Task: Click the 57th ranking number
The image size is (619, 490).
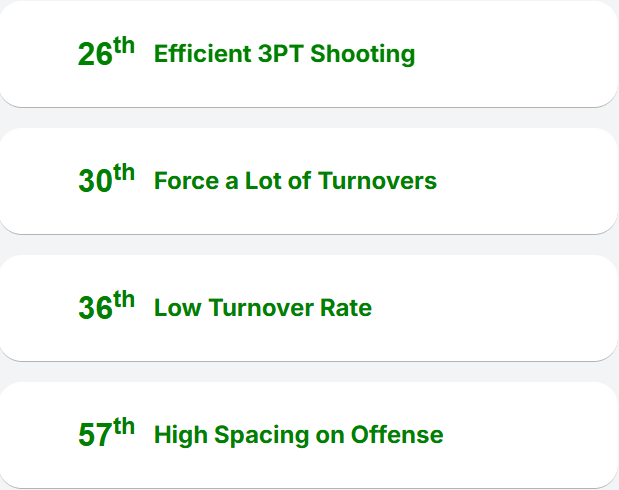Action: click(x=95, y=437)
